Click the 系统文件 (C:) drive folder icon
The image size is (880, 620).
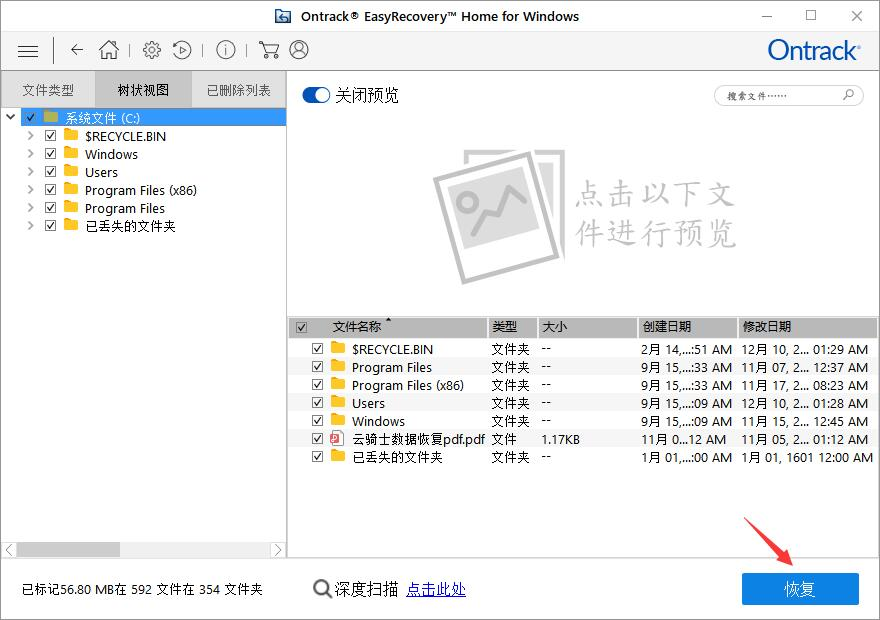tap(51, 117)
